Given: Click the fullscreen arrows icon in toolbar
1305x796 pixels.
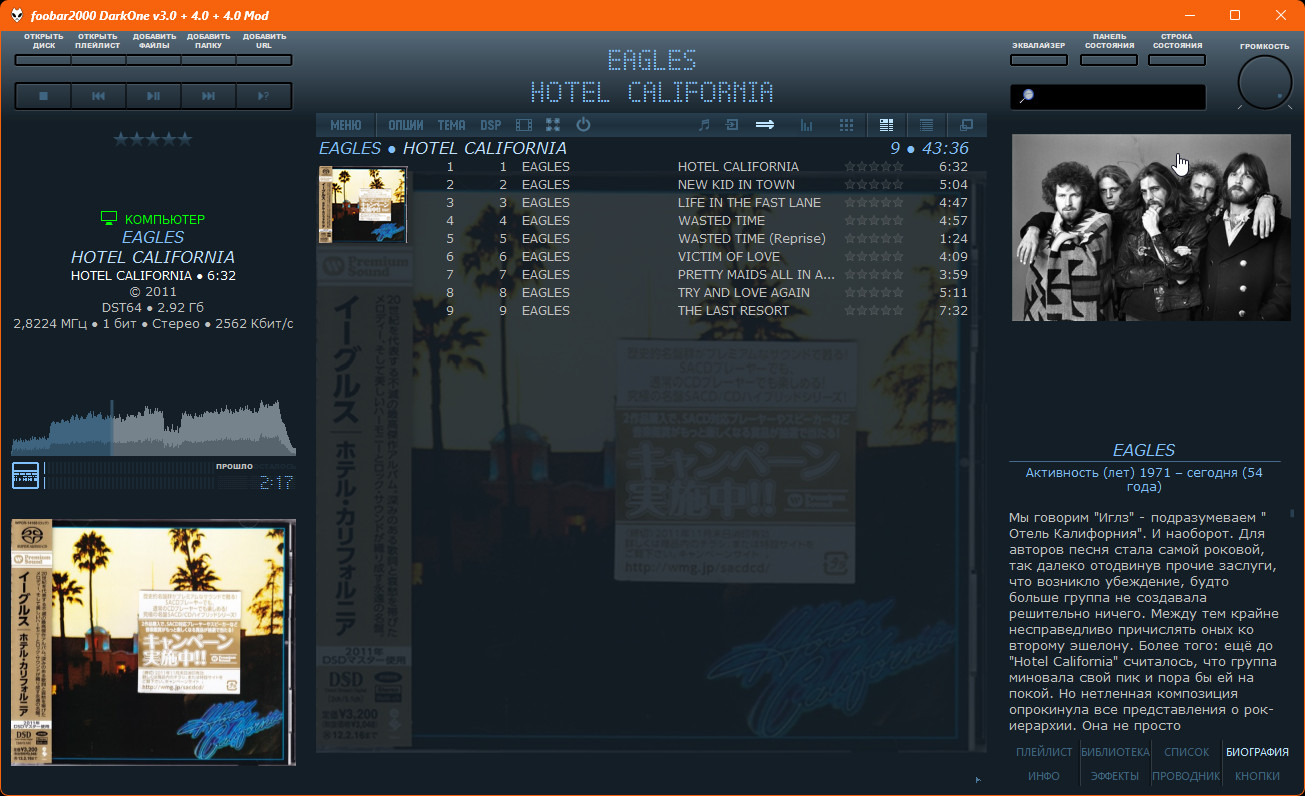Looking at the screenshot, I should click(x=553, y=125).
